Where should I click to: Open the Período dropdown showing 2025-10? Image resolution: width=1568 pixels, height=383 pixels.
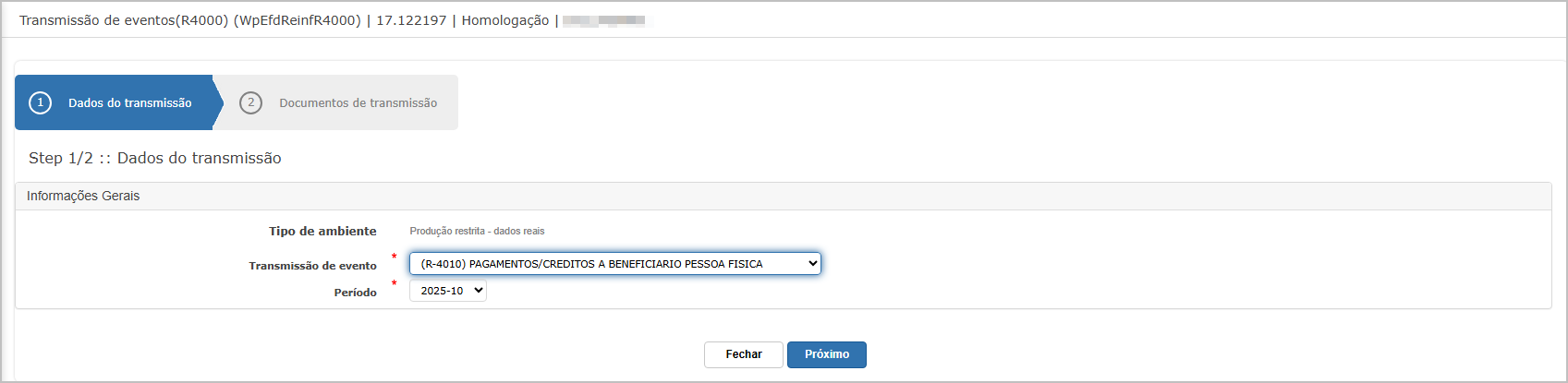(x=448, y=291)
